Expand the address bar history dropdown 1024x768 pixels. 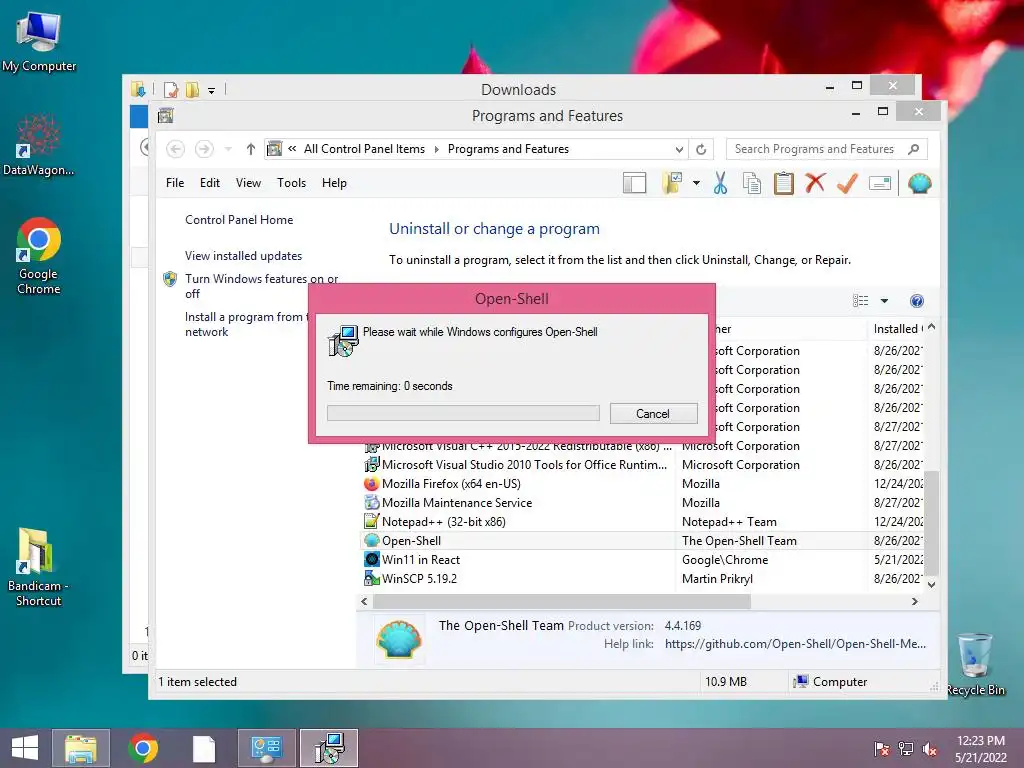(x=679, y=150)
